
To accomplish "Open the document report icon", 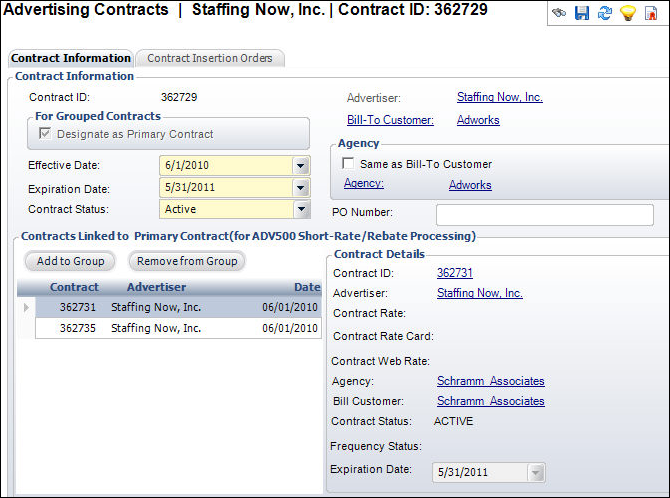I will (651, 13).
